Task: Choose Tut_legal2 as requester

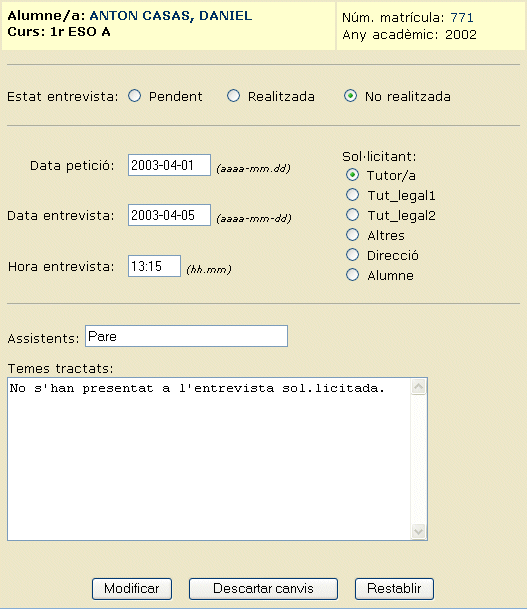Action: coord(352,215)
